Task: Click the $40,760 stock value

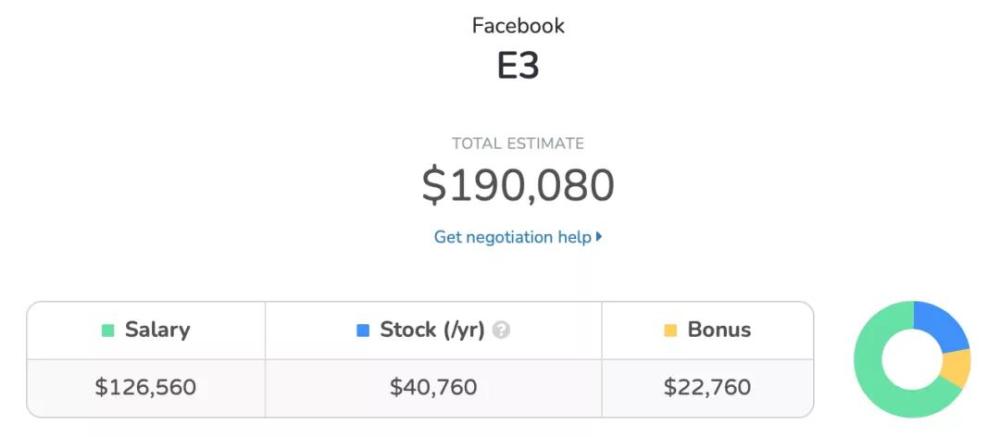Action: (434, 387)
